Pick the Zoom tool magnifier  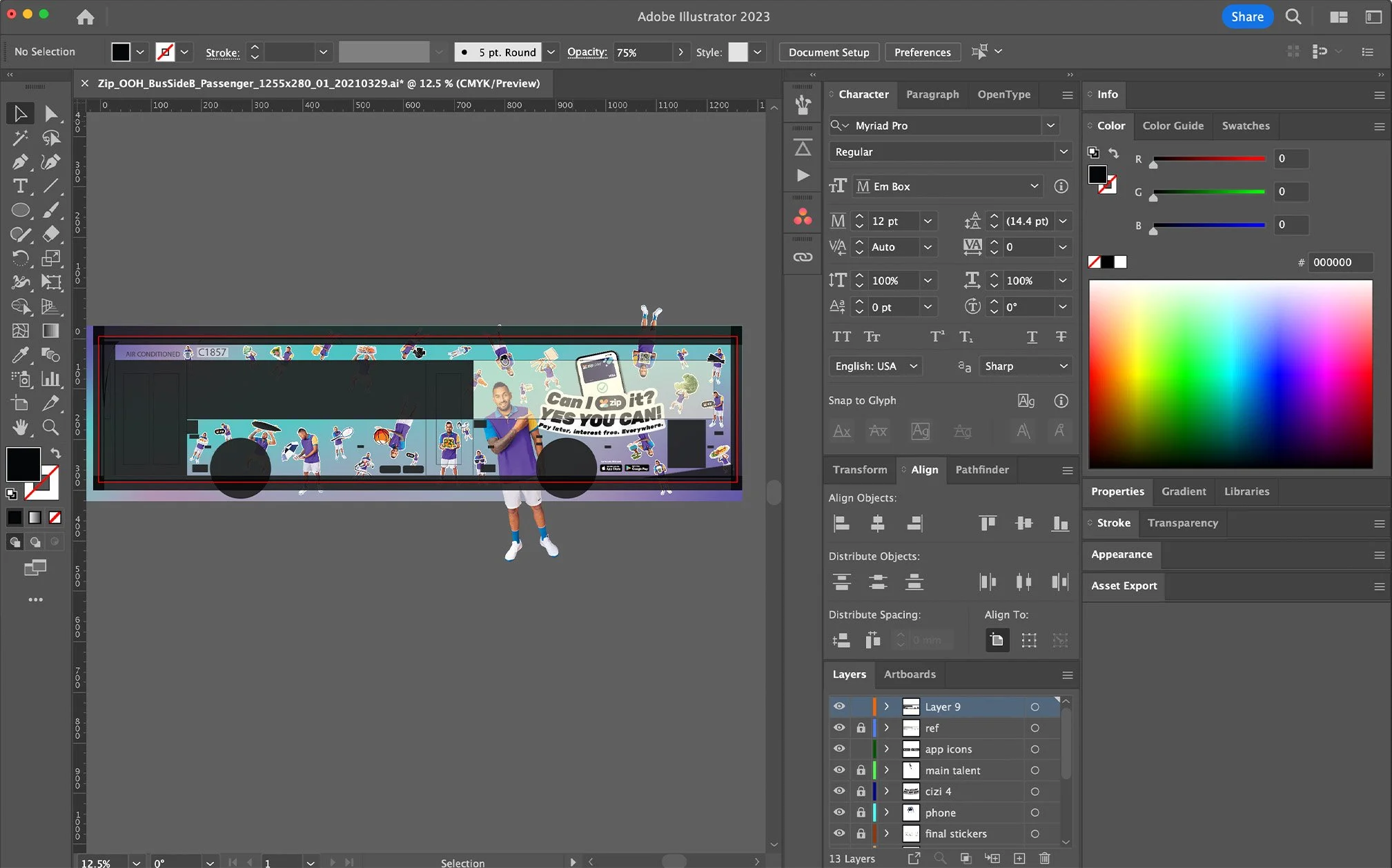50,427
